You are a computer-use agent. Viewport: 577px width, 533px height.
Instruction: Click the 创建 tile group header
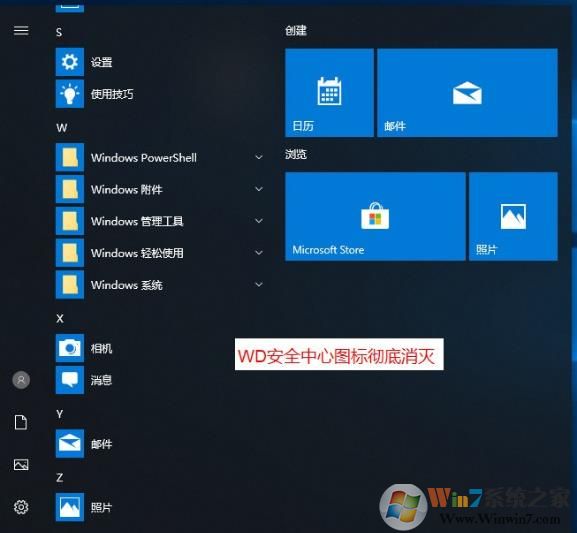[296, 31]
